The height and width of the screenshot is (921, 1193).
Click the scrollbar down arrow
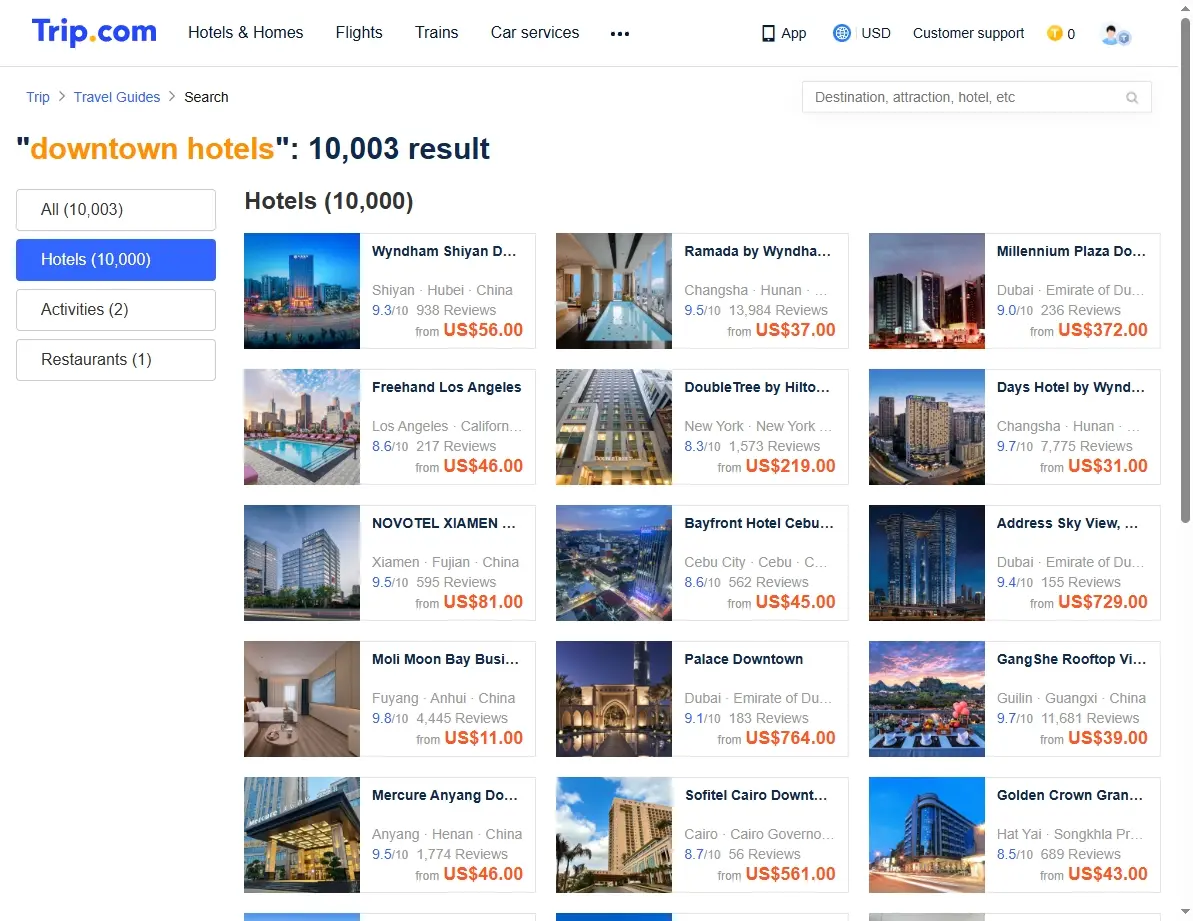pos(1185,911)
